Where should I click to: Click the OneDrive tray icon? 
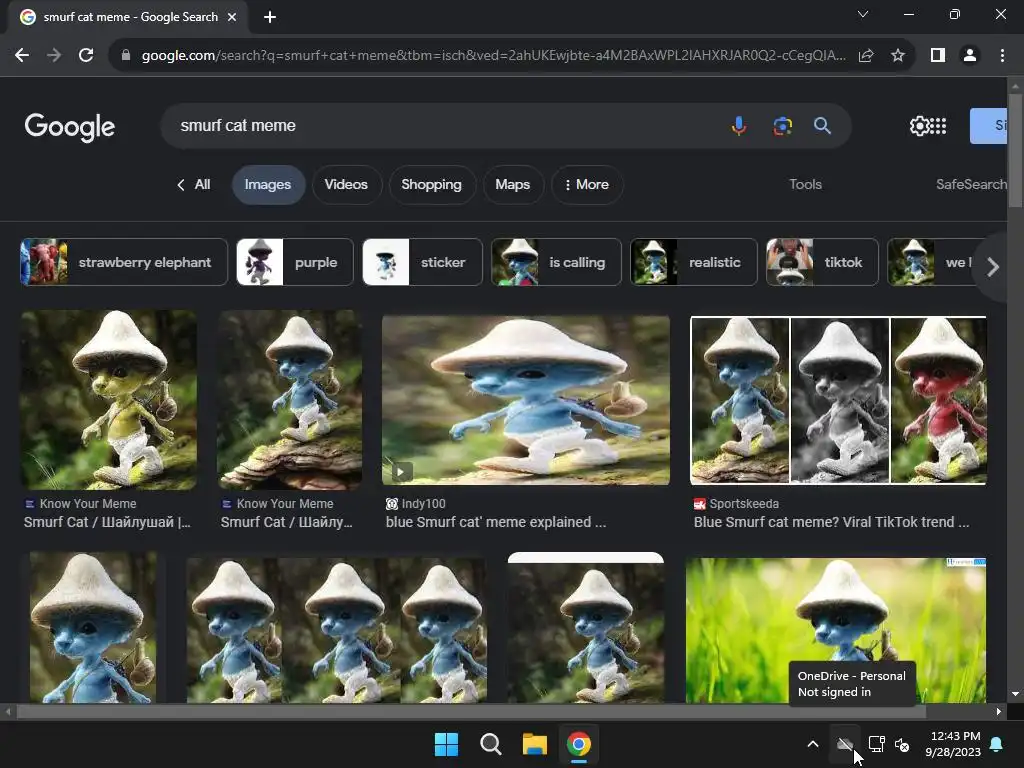[845, 744]
